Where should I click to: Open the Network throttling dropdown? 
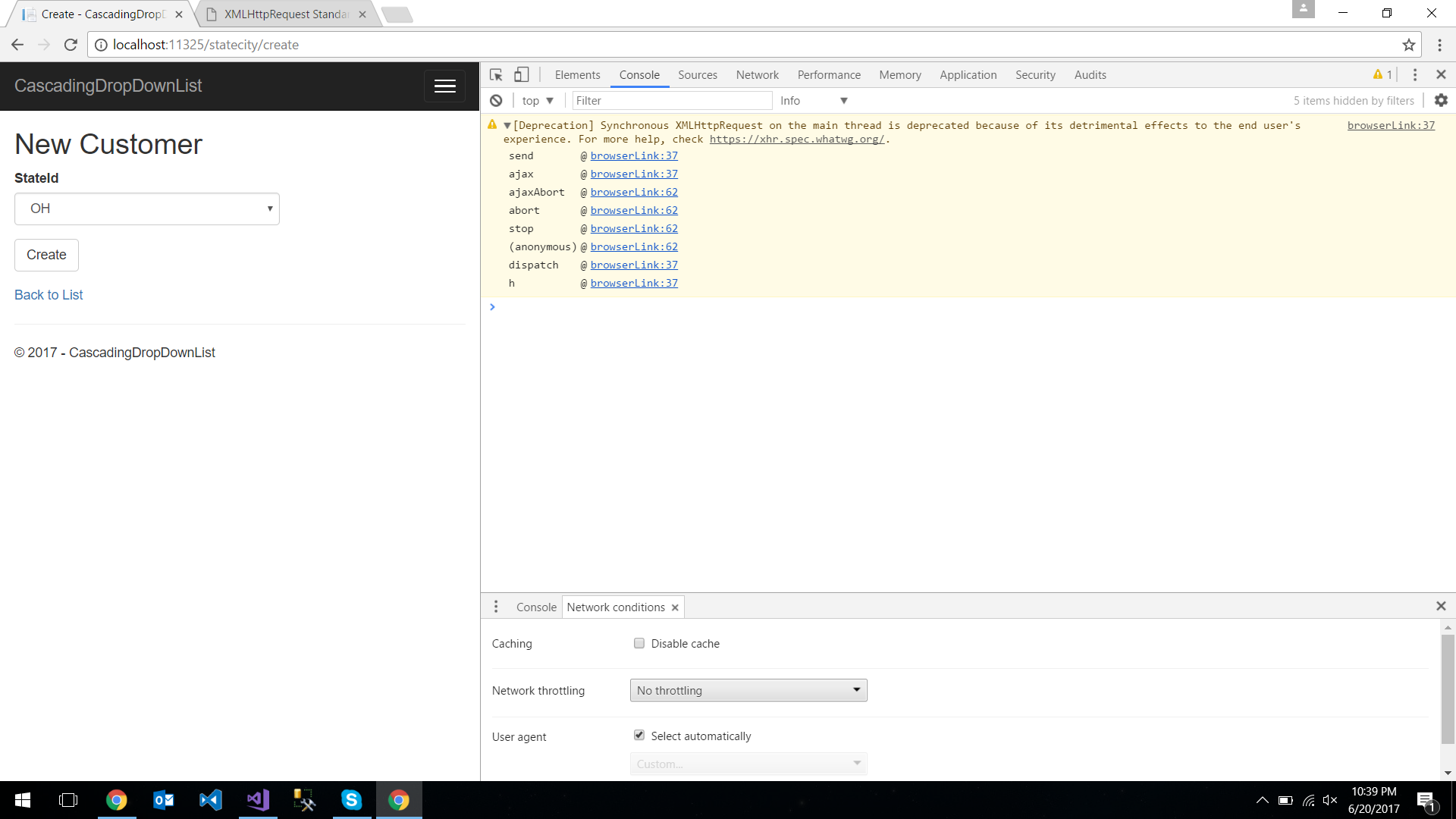click(748, 690)
